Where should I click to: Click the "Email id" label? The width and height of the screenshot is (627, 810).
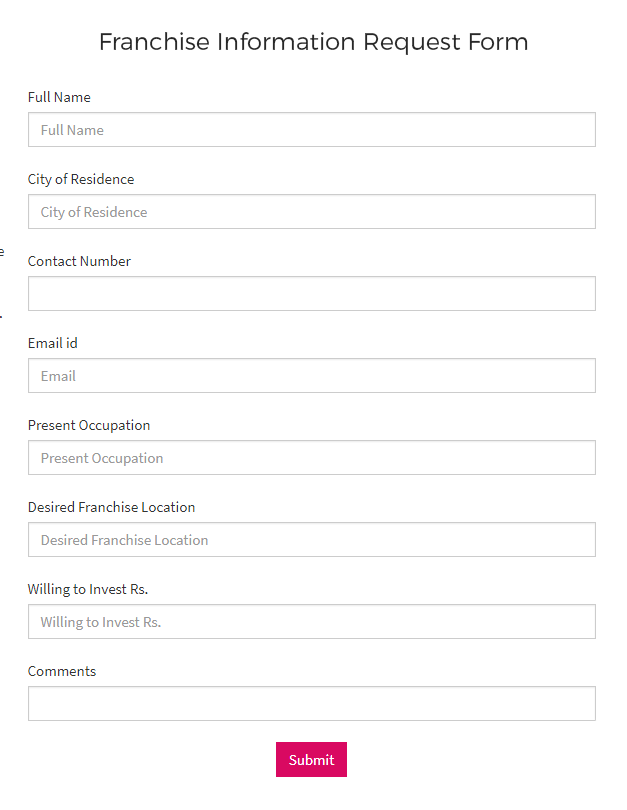(x=53, y=343)
